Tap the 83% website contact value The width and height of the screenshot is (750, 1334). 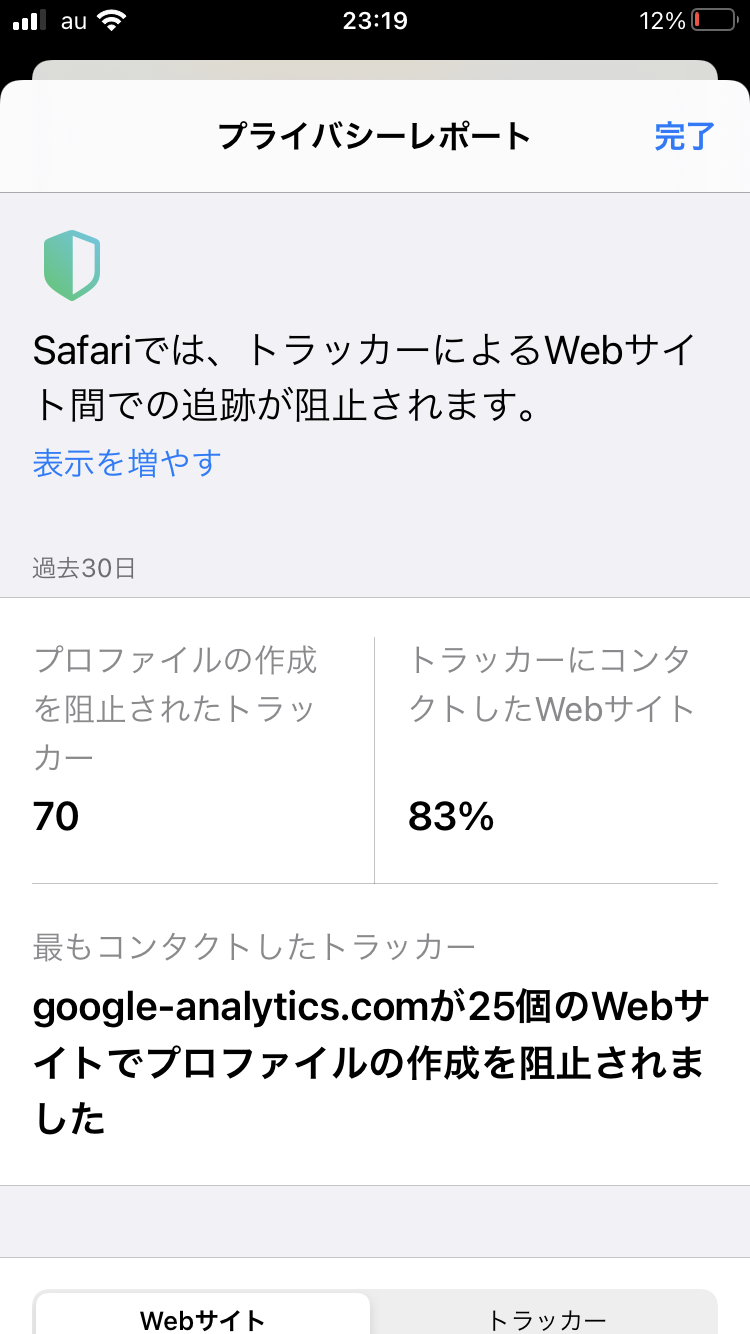[451, 817]
